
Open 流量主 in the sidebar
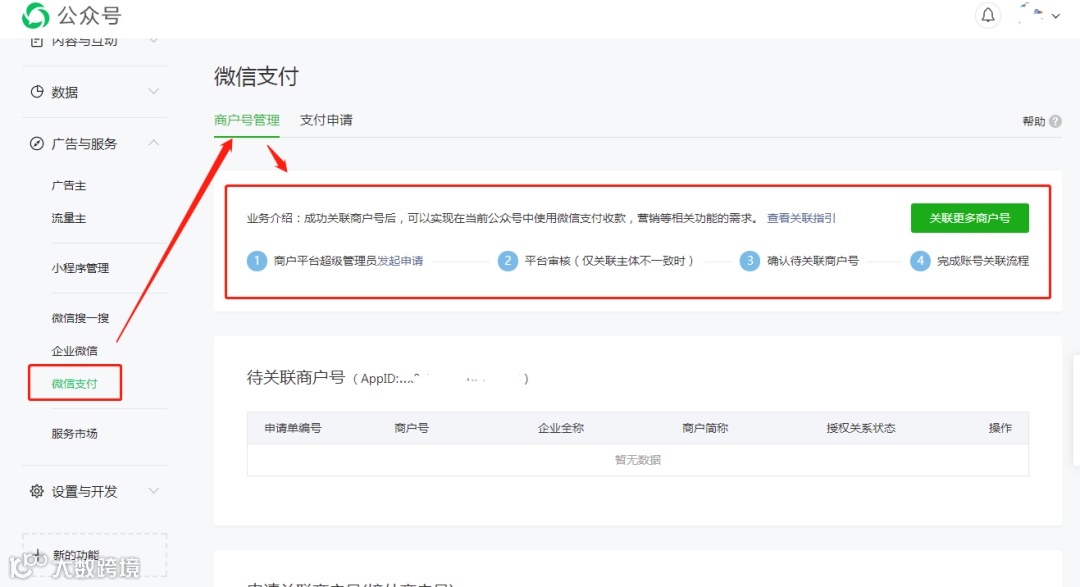coord(69,218)
